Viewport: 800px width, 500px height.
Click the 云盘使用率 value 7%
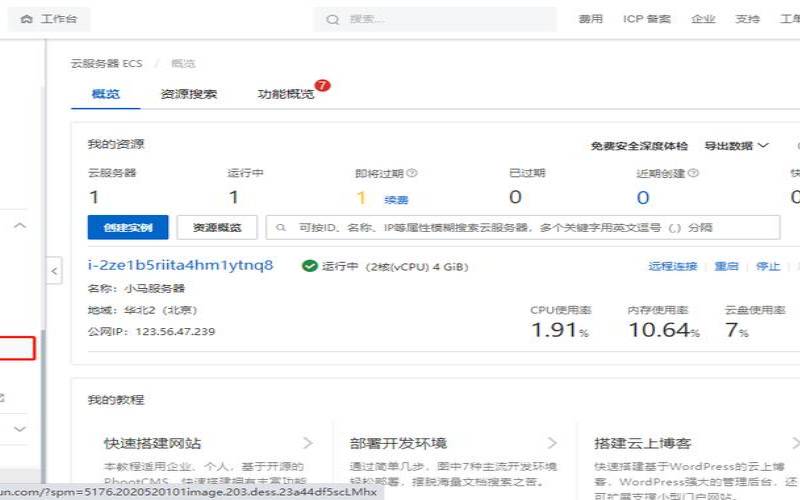737,330
